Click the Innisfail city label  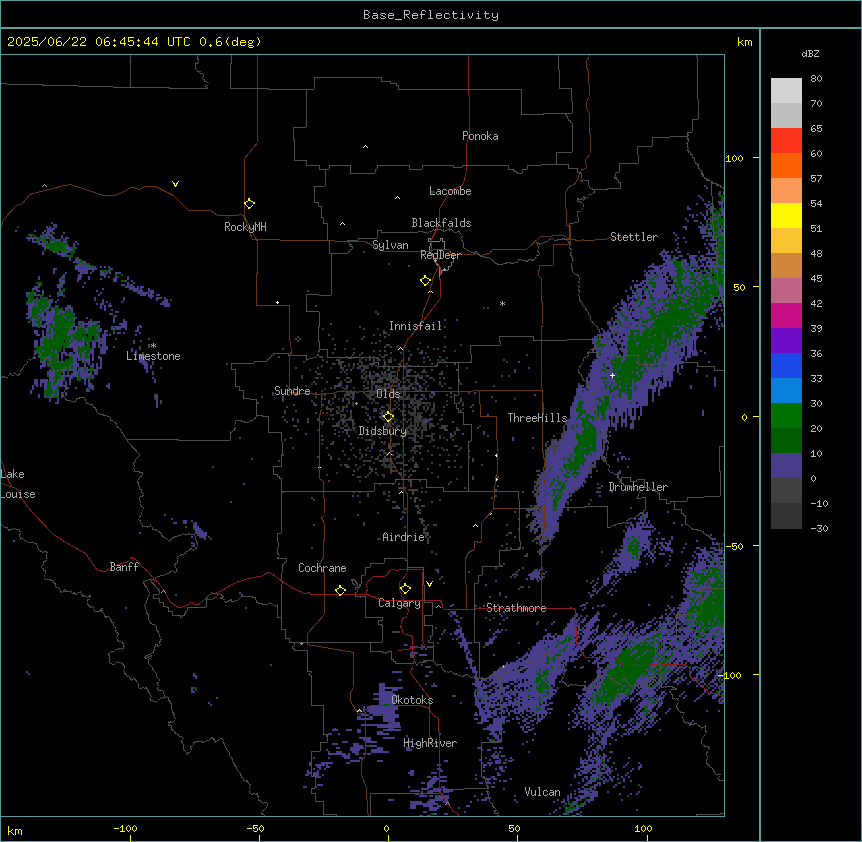(415, 326)
